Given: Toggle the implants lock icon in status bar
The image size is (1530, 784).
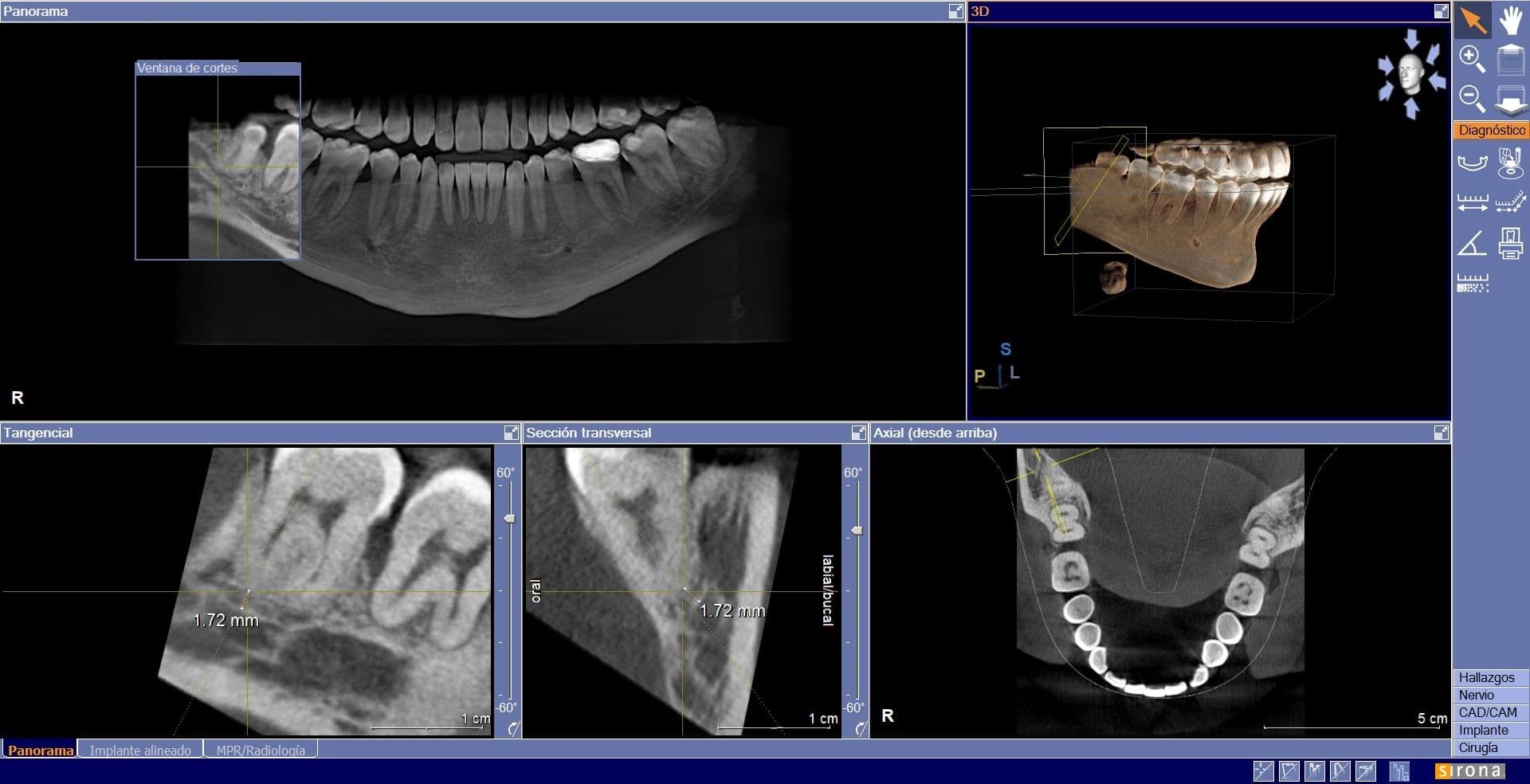Looking at the screenshot, I should click(1399, 770).
